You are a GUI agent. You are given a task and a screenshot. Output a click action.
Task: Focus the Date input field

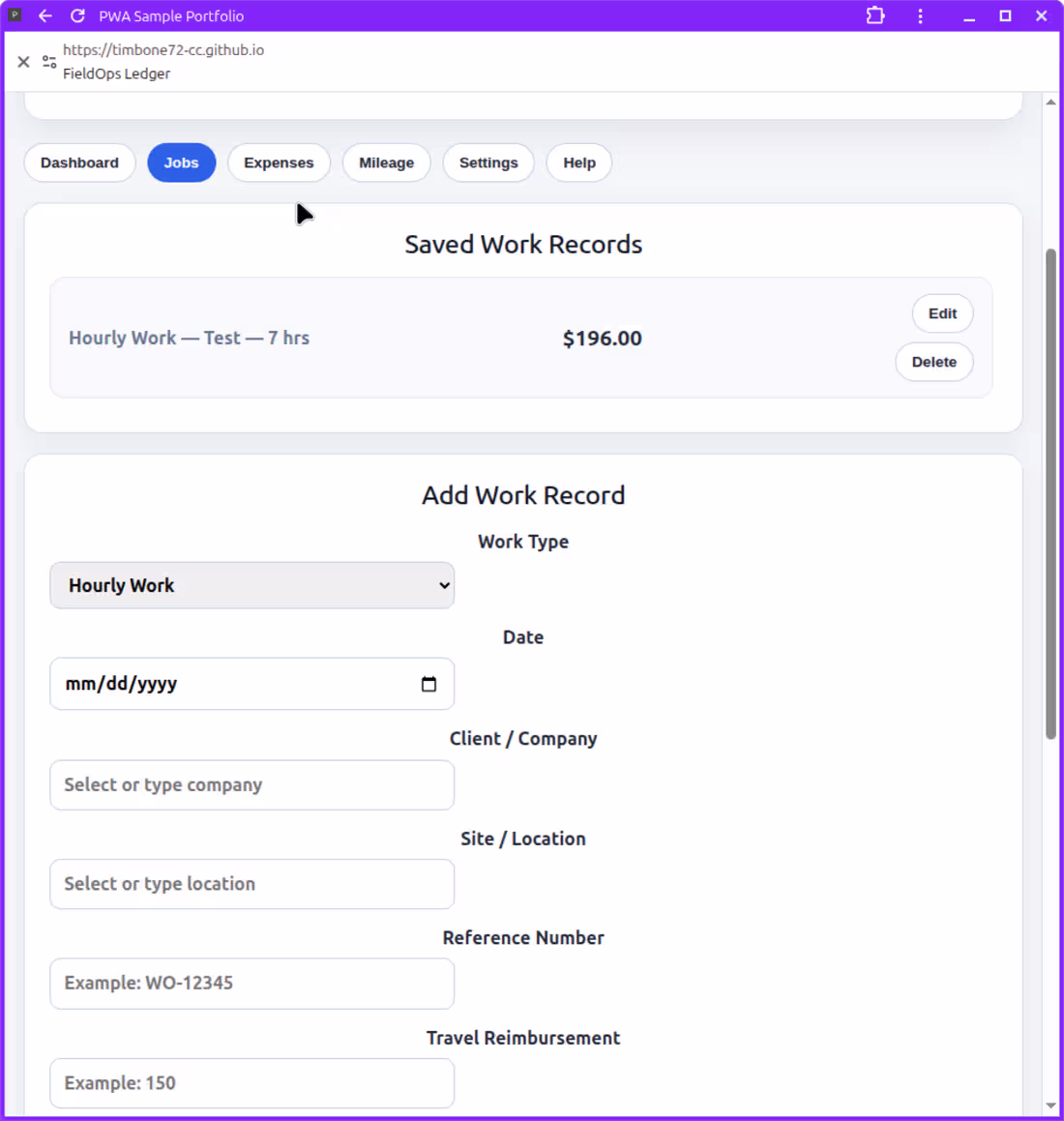tap(251, 684)
